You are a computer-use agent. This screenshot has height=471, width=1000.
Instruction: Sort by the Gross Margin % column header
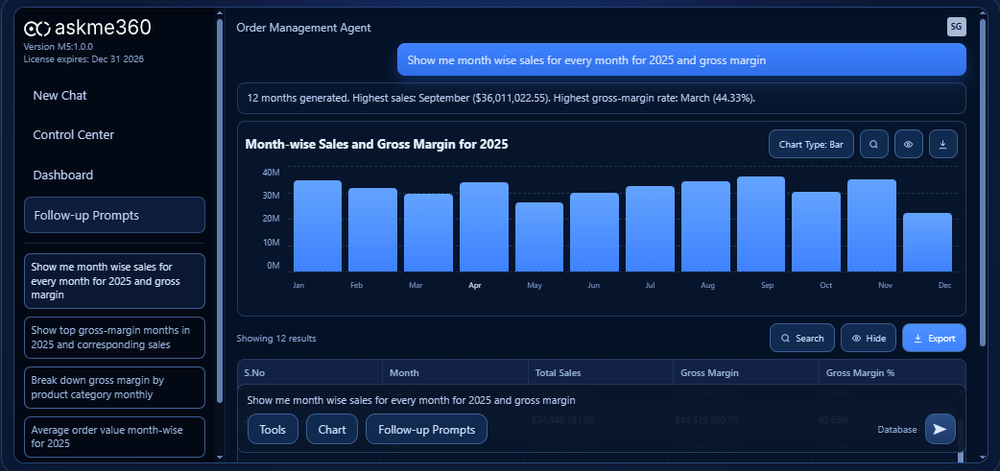892,373
